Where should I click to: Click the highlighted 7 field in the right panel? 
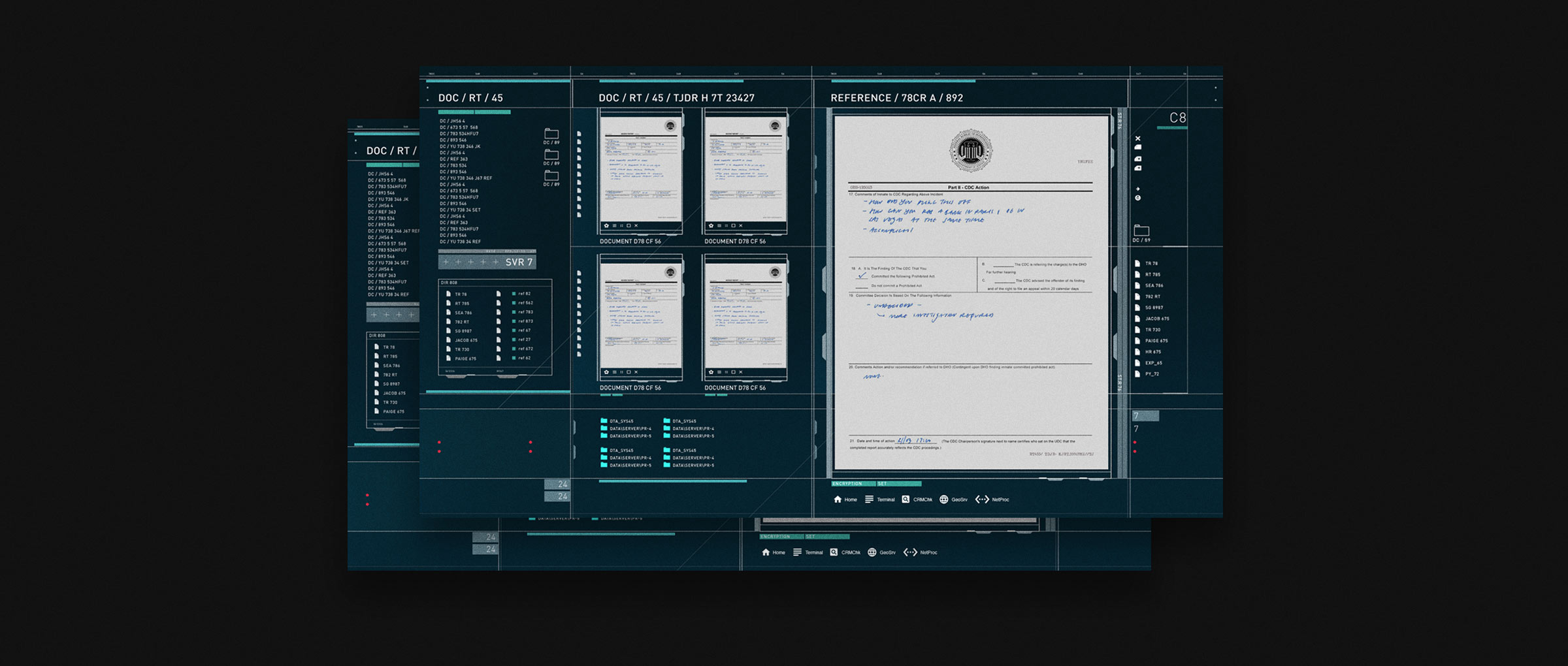click(1145, 416)
